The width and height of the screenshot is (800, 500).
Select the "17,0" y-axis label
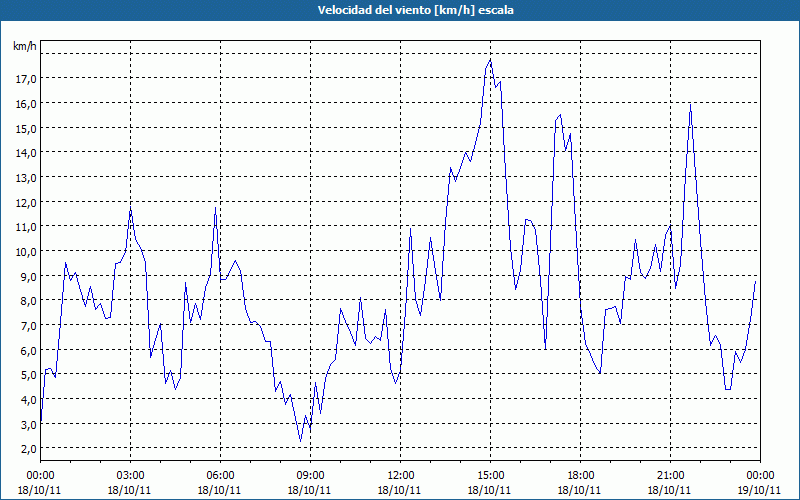point(26,79)
